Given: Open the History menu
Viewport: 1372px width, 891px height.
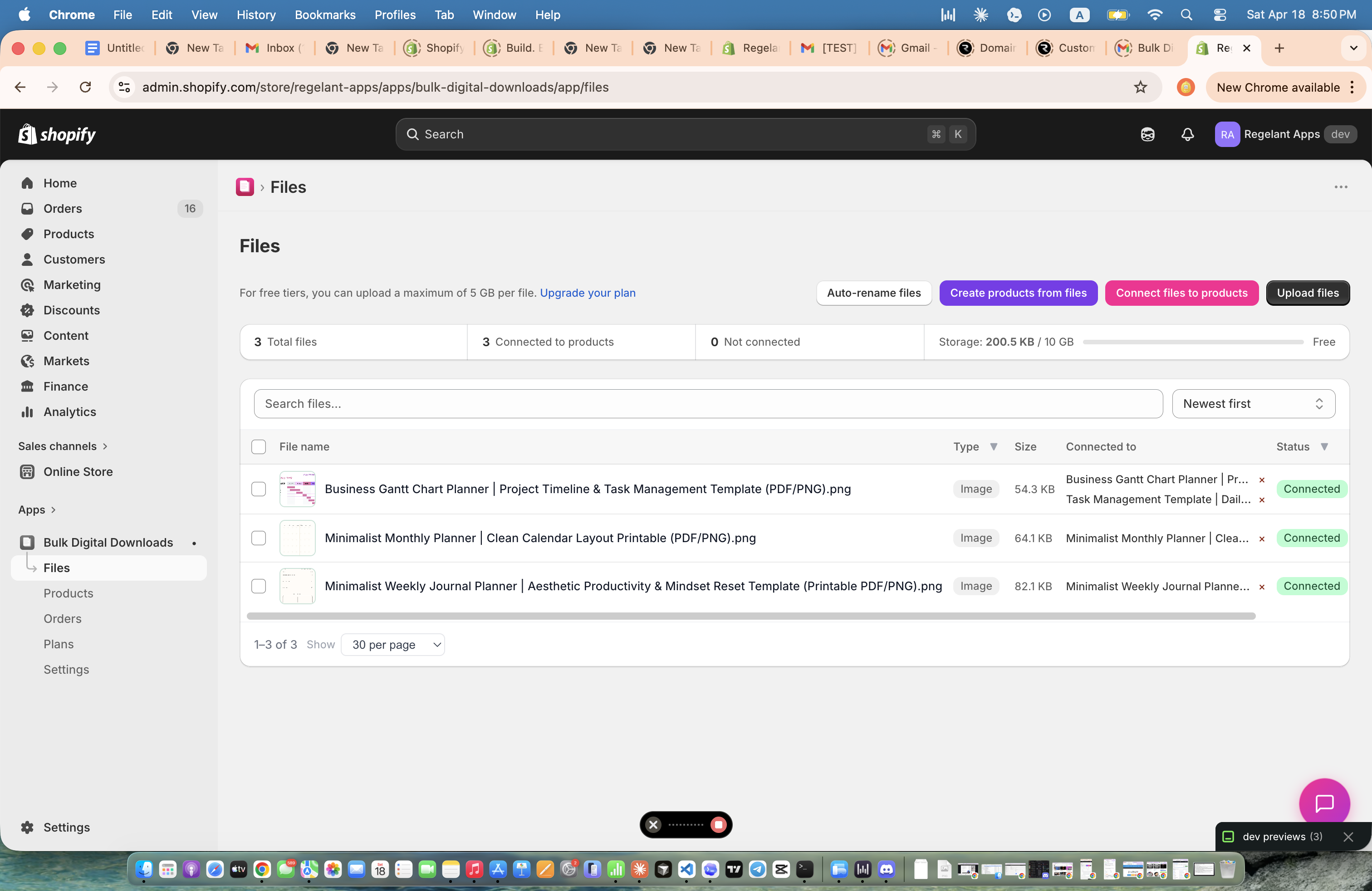Looking at the screenshot, I should pyautogui.click(x=256, y=15).
